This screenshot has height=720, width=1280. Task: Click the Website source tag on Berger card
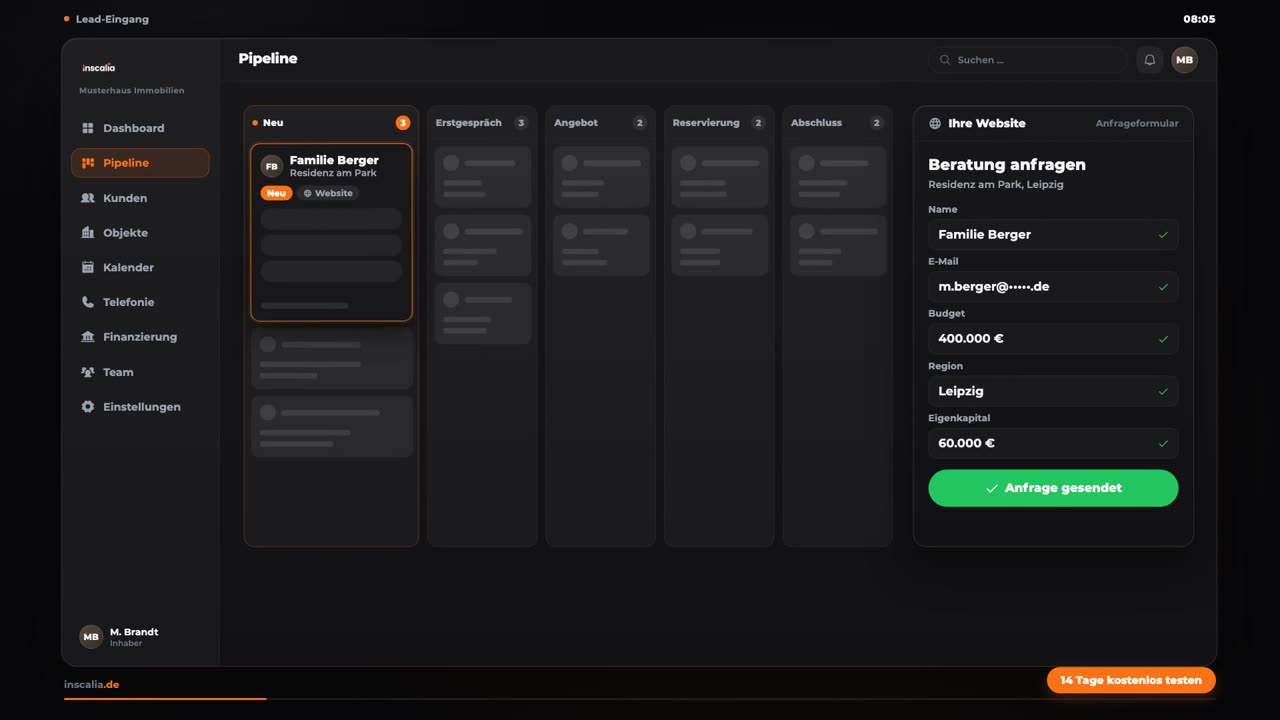pos(328,193)
